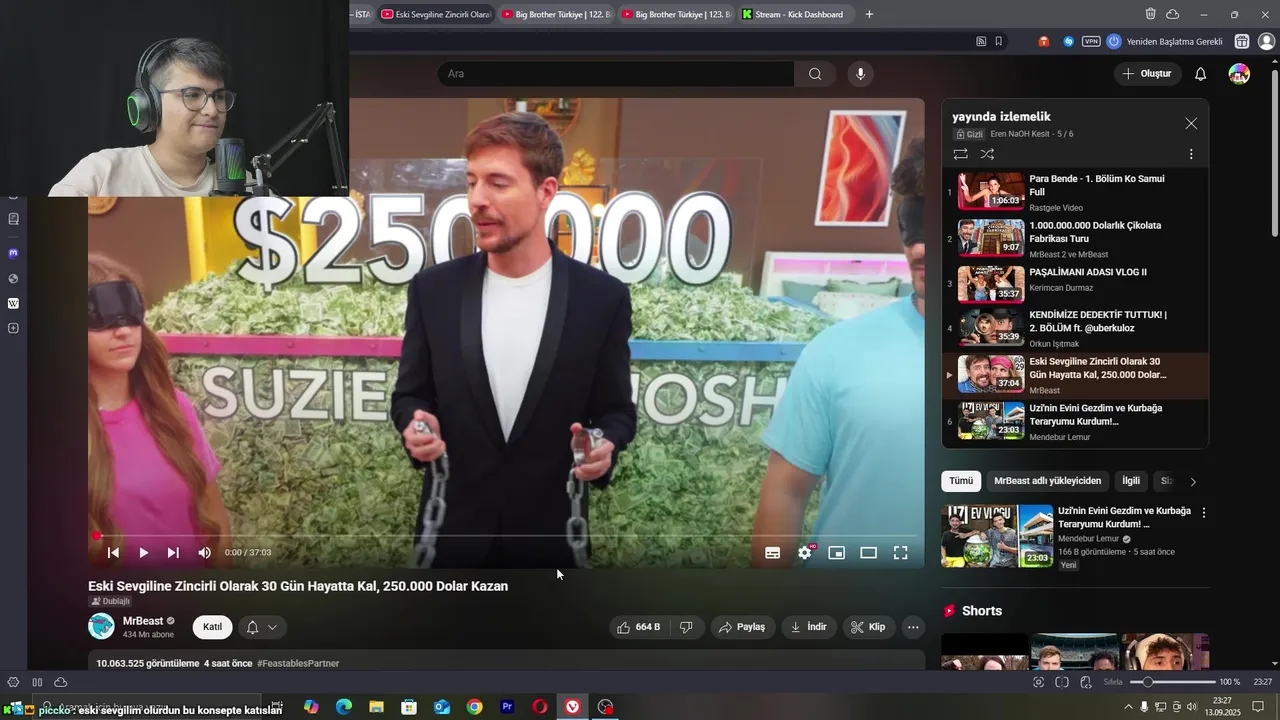Show more filter chips with arrow
1280x720 pixels.
[1193, 482]
